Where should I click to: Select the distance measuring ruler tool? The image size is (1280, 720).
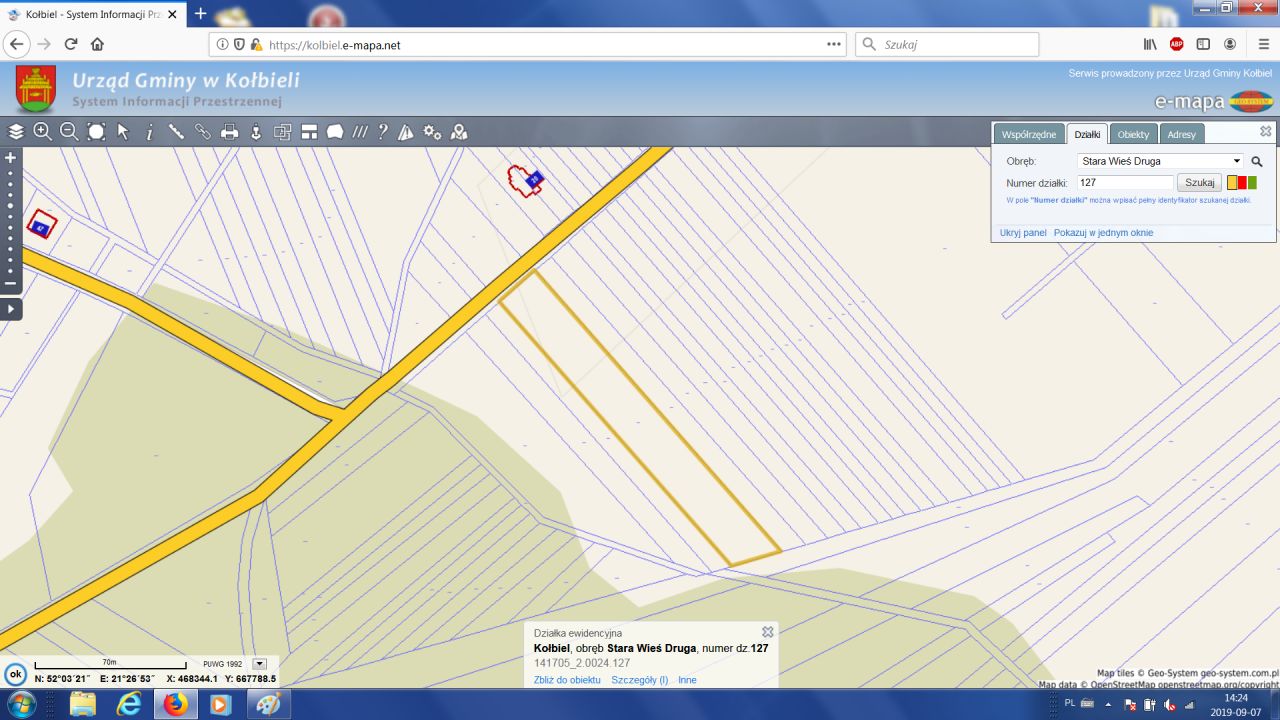pos(176,132)
